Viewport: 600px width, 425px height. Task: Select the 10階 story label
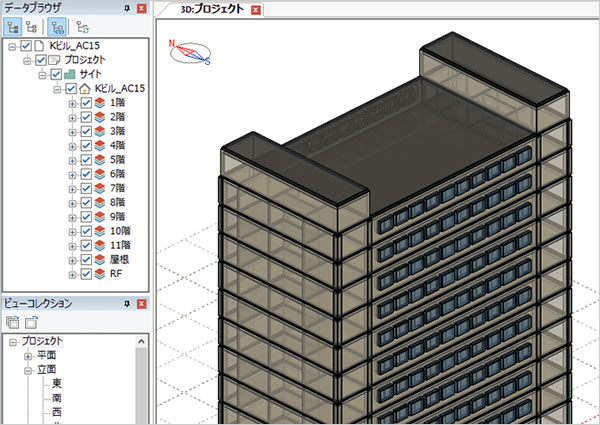tap(121, 231)
